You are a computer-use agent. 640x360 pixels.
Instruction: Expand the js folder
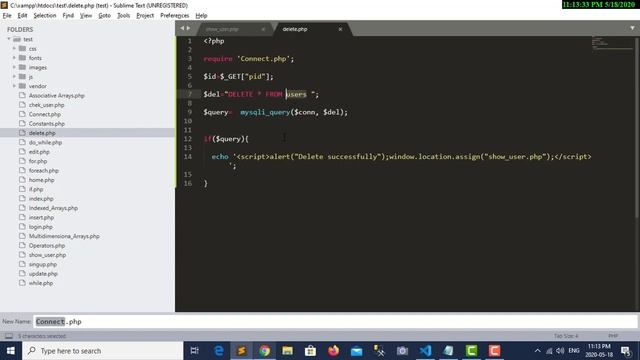(14, 77)
